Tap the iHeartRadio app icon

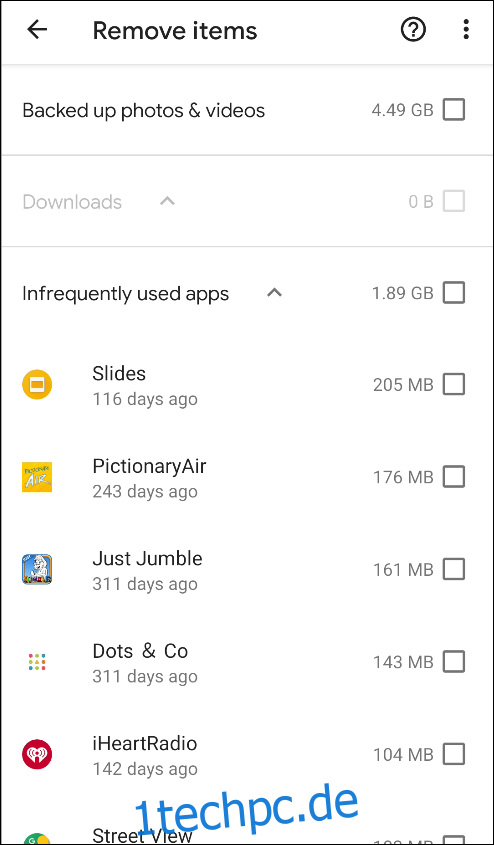point(37,753)
